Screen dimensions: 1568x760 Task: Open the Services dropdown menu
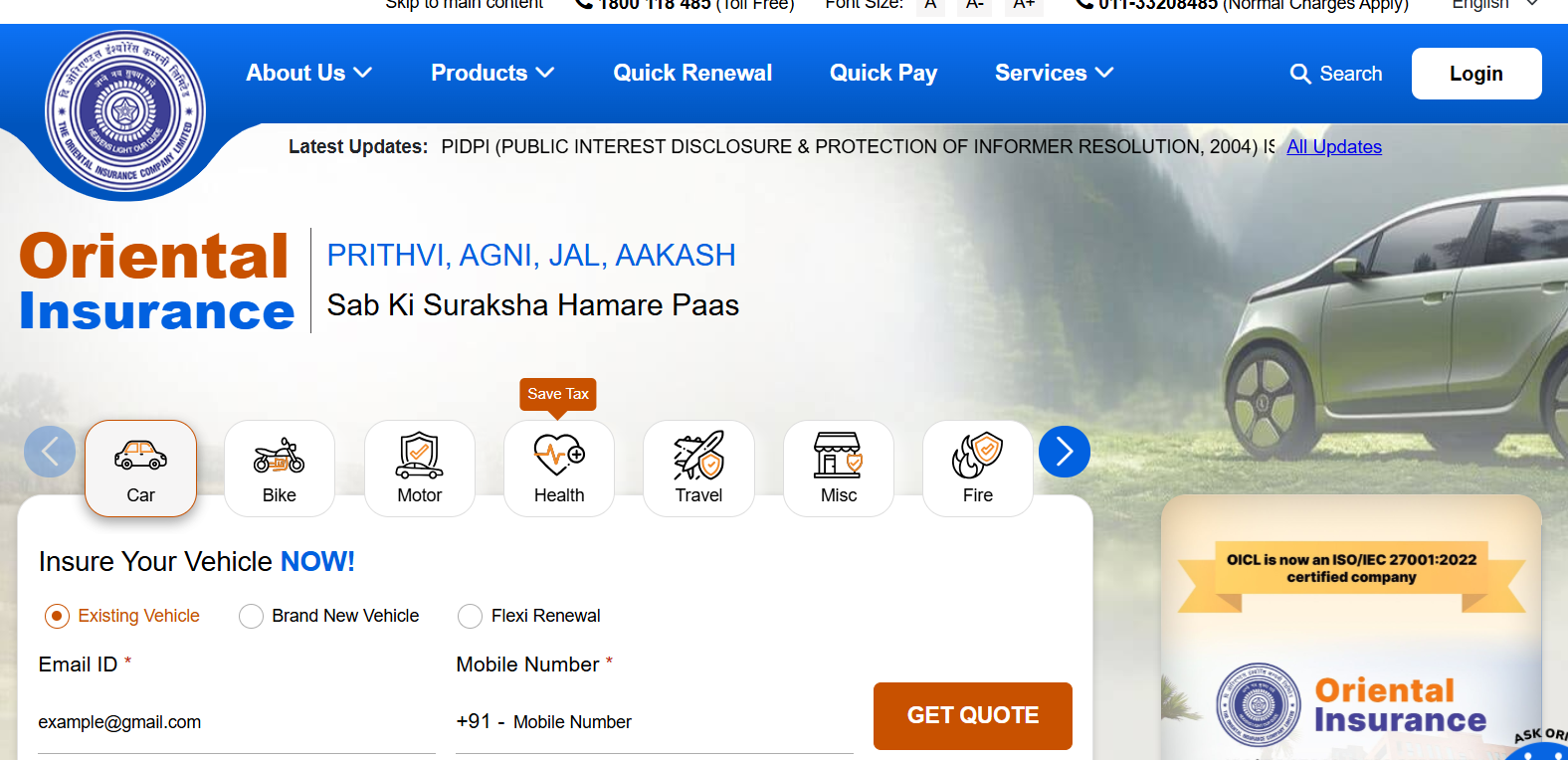click(1055, 73)
